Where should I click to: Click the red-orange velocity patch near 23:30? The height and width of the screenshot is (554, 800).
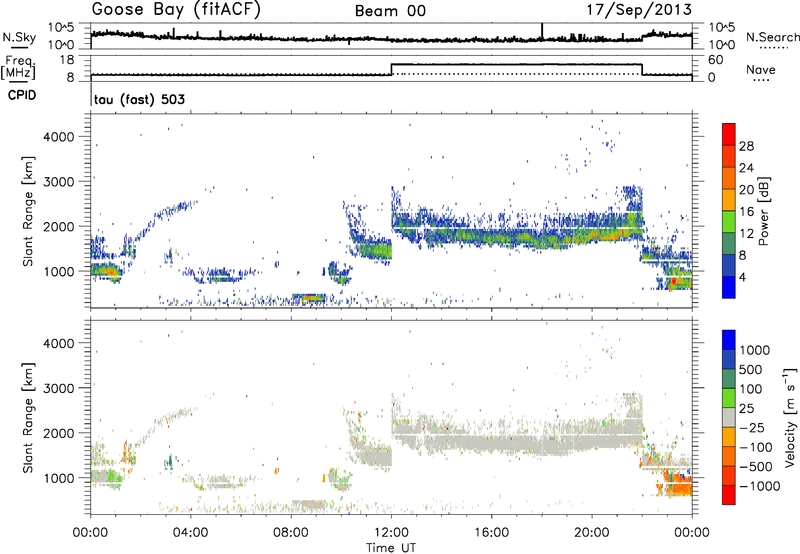680,486
